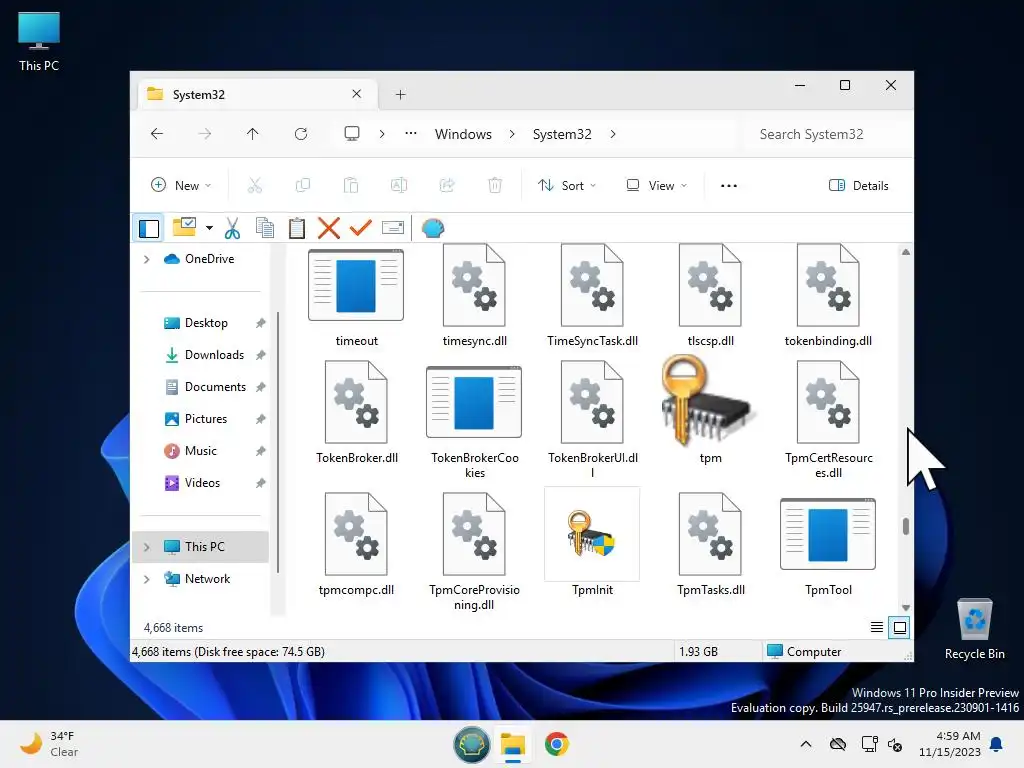Refresh the System32 folder
This screenshot has height=768, width=1024.
pos(301,134)
